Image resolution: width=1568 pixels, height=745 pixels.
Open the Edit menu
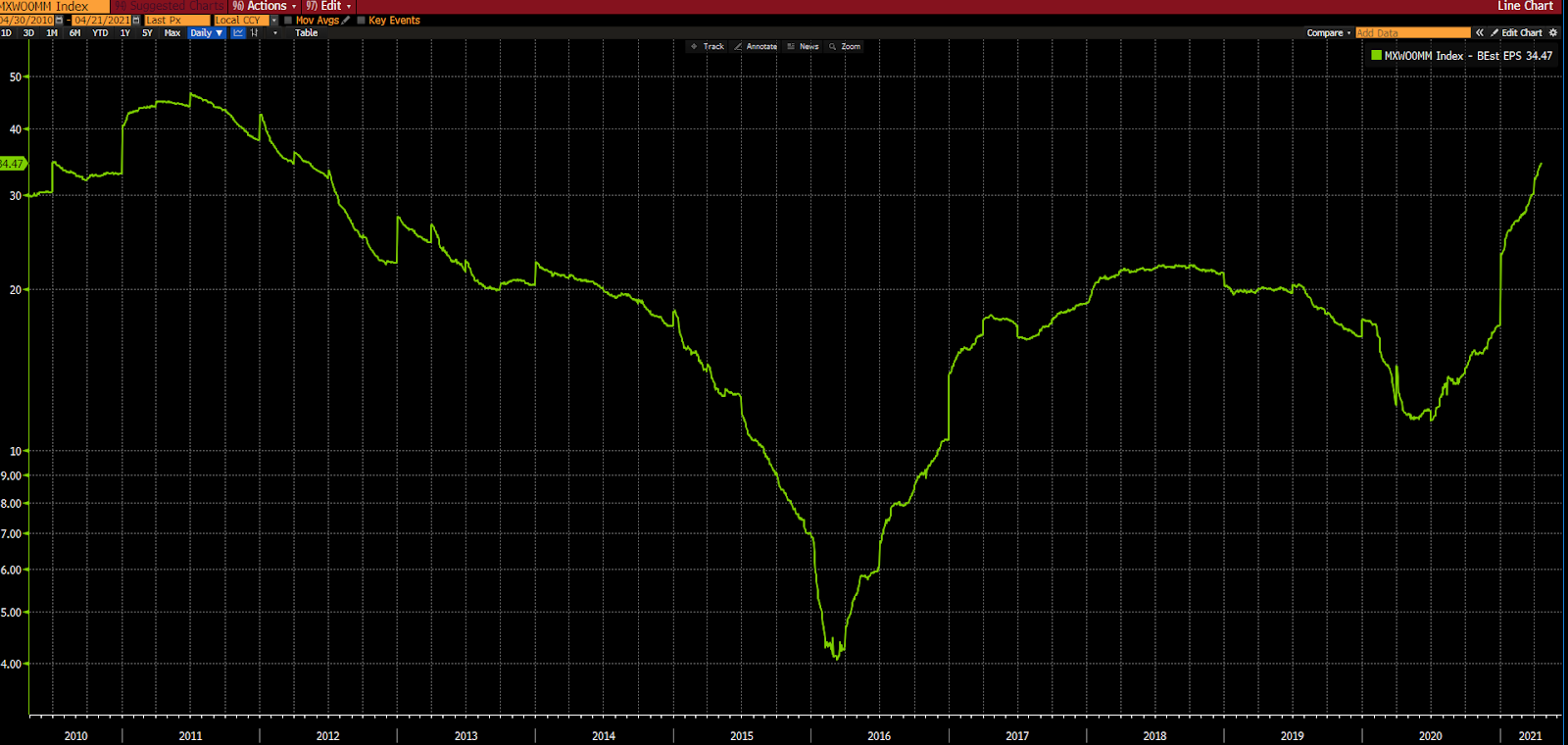coord(328,6)
